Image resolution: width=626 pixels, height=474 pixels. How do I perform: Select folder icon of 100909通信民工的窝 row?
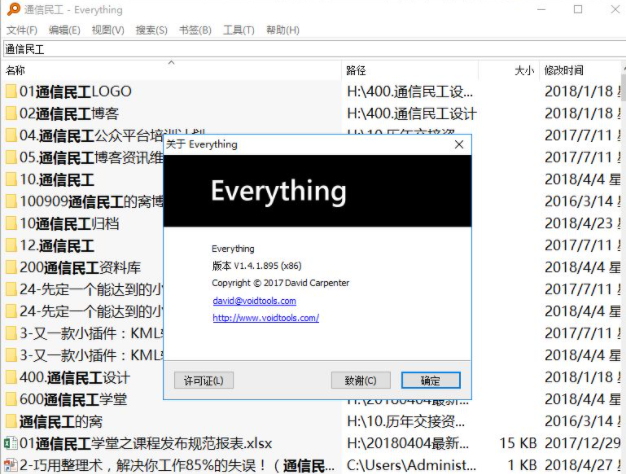(11, 201)
